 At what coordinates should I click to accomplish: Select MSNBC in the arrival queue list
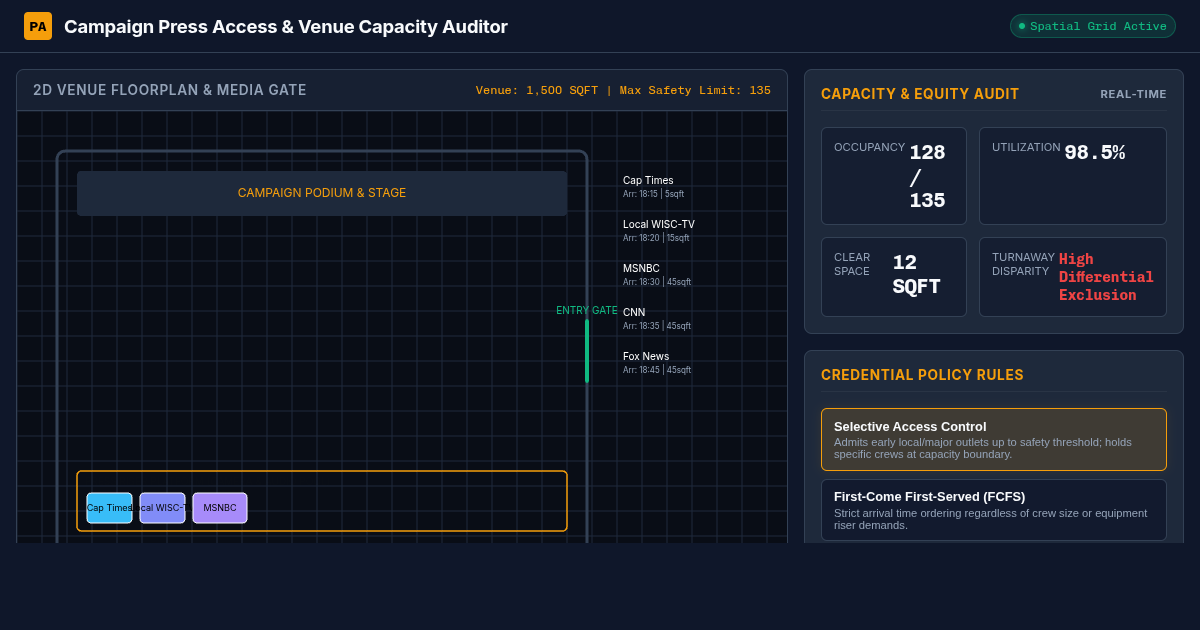[x=657, y=275]
